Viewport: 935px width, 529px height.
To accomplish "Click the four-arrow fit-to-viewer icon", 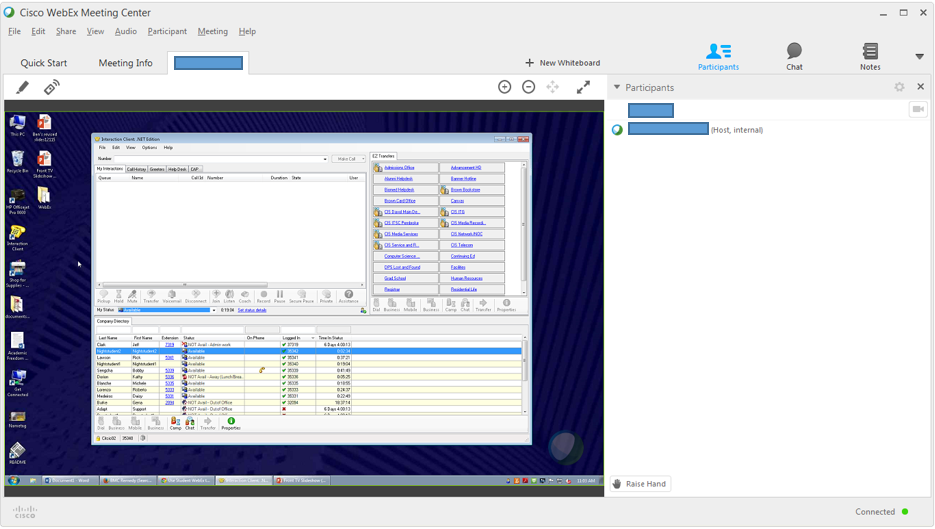I will point(553,87).
